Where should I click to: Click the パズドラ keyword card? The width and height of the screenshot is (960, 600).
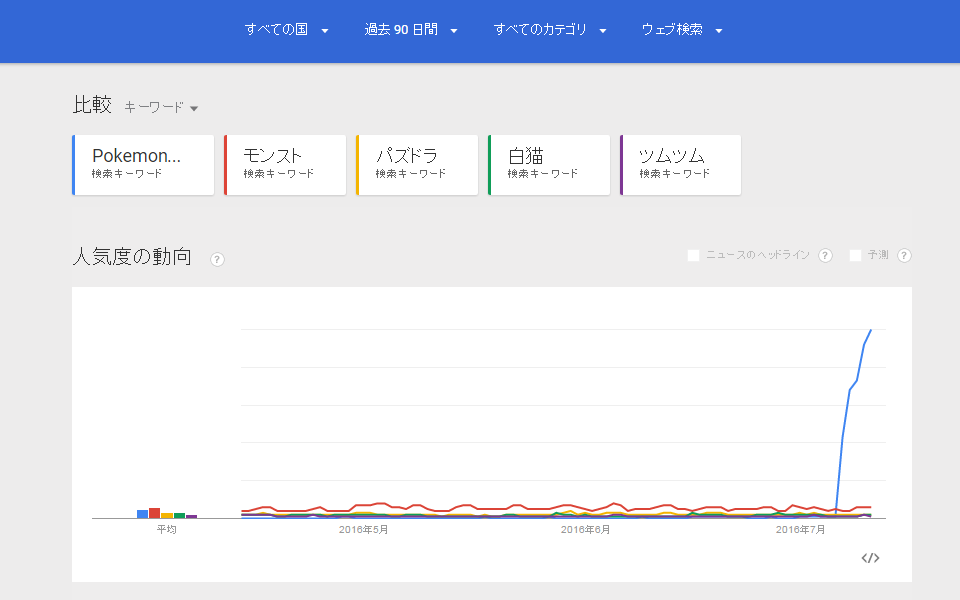coord(418,165)
